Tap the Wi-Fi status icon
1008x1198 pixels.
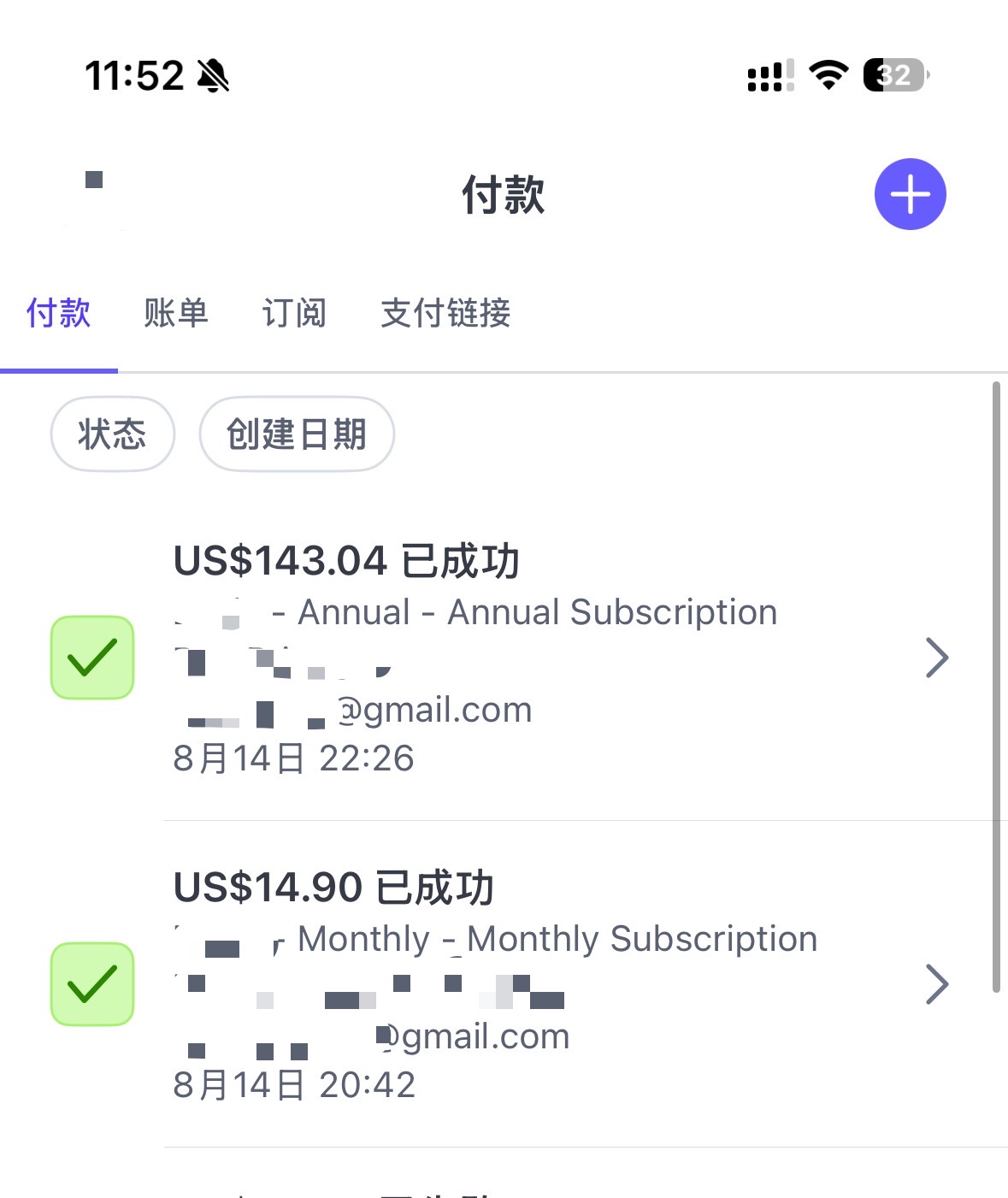[828, 75]
